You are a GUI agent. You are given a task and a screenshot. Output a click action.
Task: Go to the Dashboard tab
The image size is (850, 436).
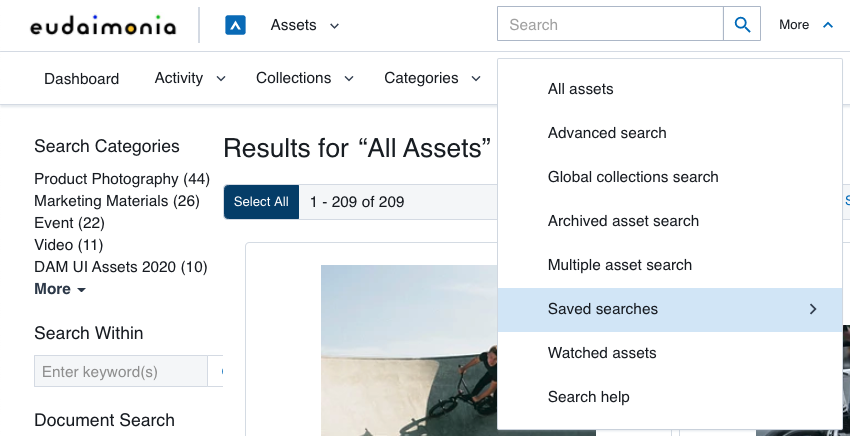tap(81, 79)
